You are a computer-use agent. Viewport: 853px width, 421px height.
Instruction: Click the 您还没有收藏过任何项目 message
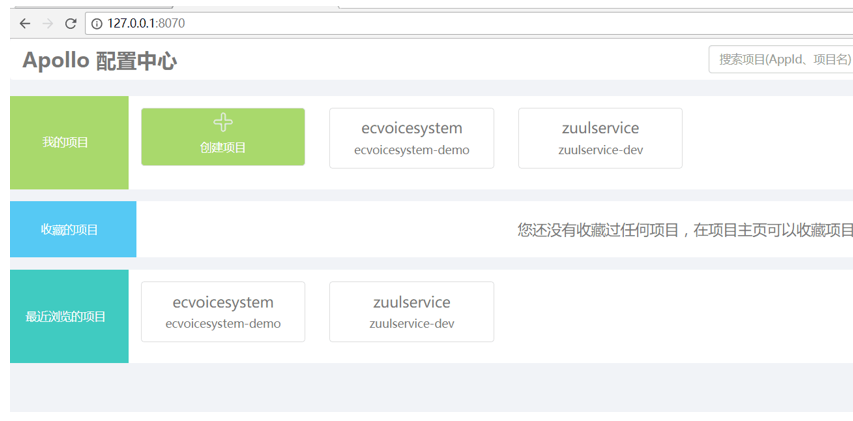coord(685,231)
